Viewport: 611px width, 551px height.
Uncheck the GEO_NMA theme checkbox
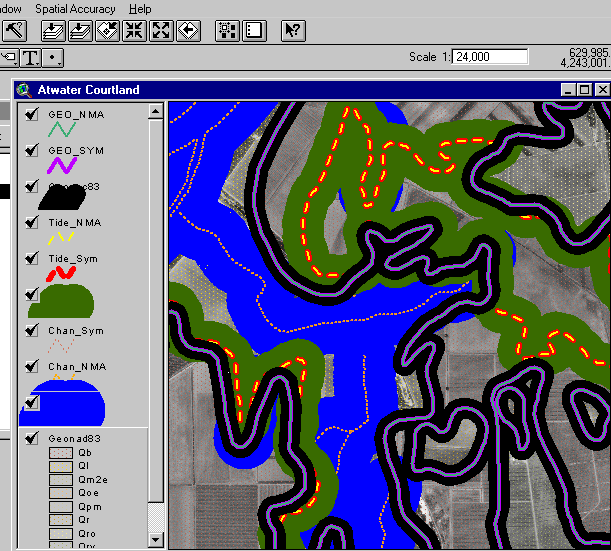pos(32,115)
